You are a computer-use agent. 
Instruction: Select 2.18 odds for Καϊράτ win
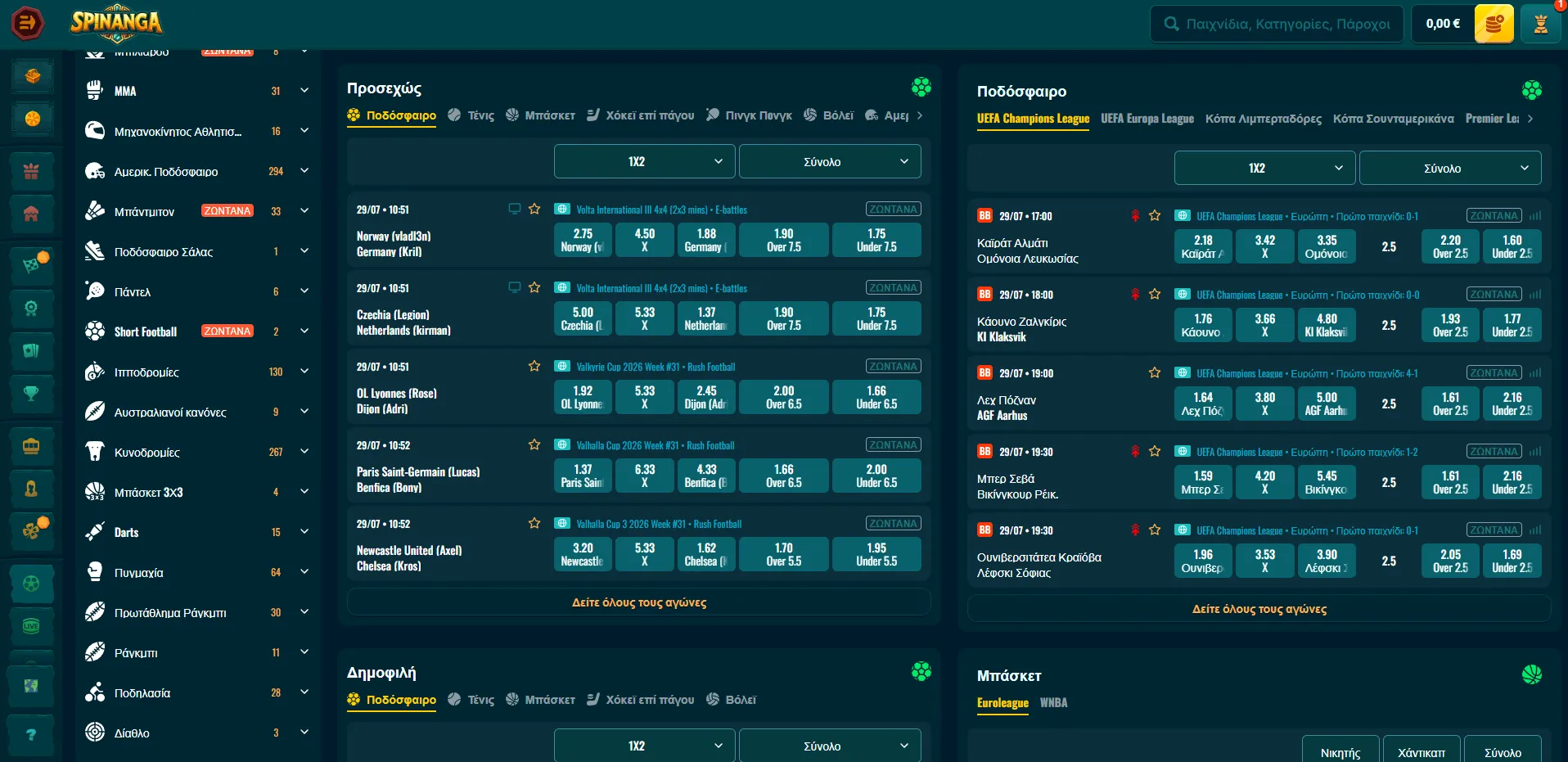1203,246
